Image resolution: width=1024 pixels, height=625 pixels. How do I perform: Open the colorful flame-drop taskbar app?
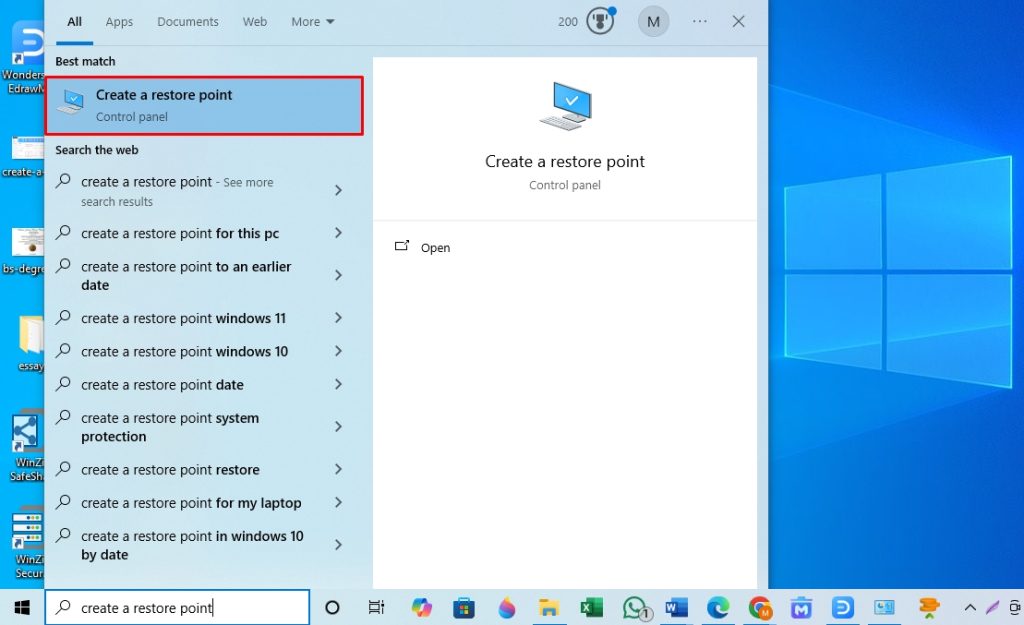pos(507,608)
